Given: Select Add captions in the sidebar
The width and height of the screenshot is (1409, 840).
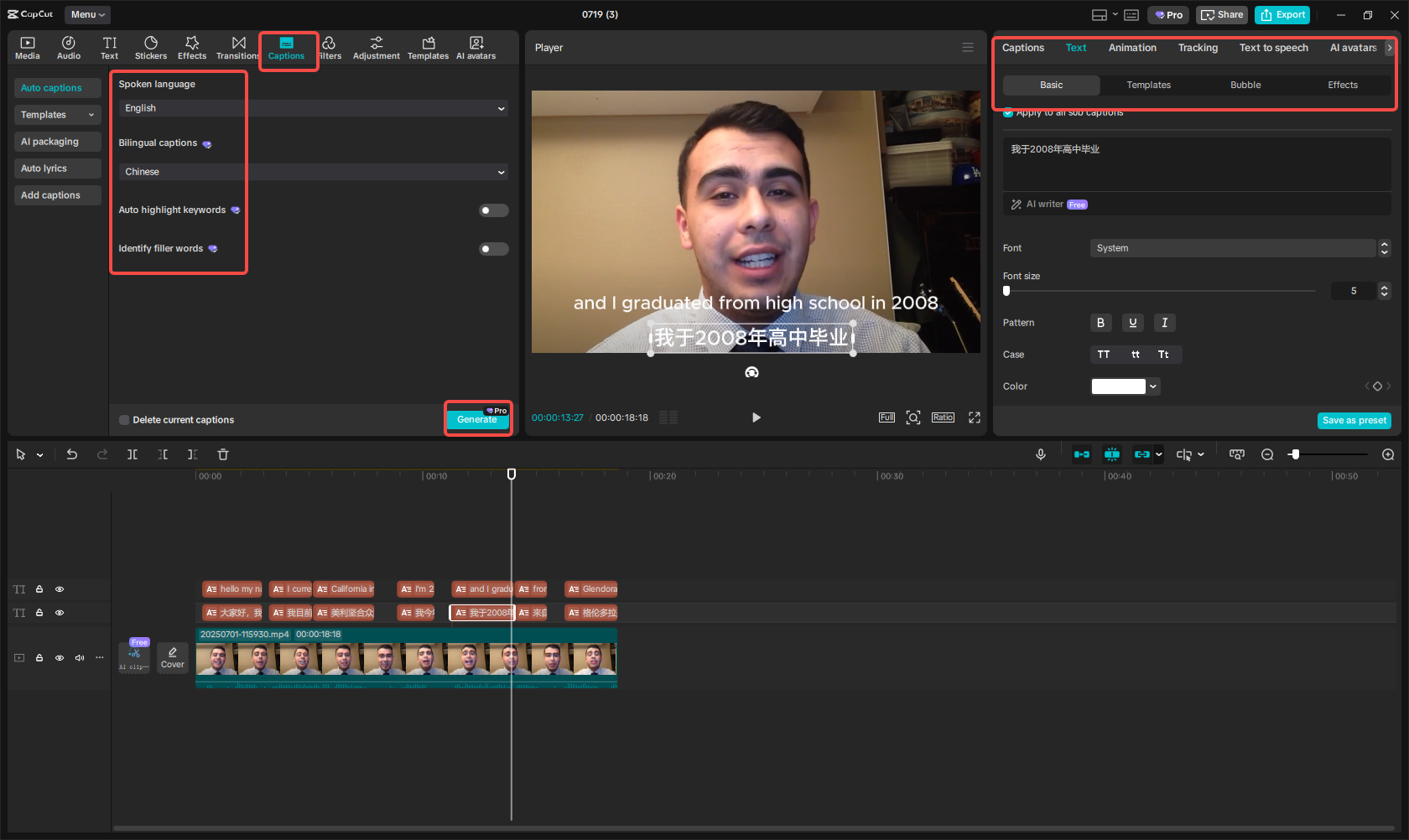Looking at the screenshot, I should 58,195.
